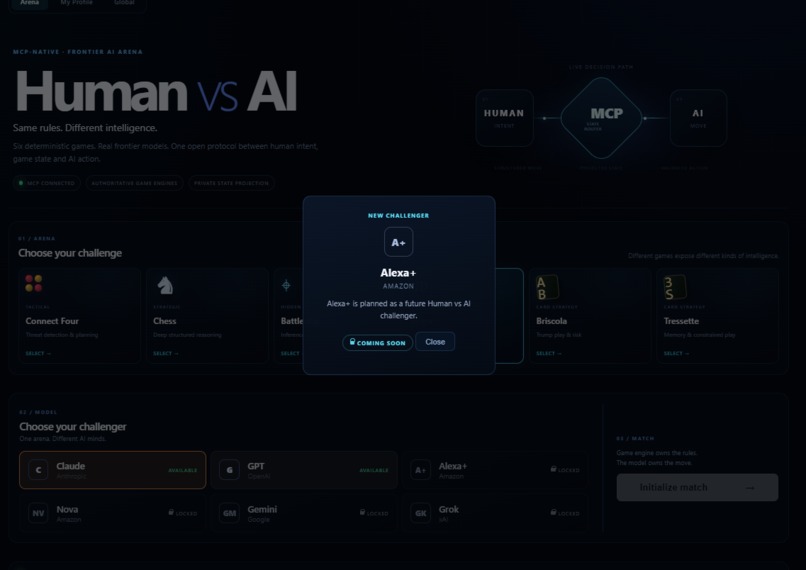
Task: Select the locked Grok challenger card
Action: point(495,513)
